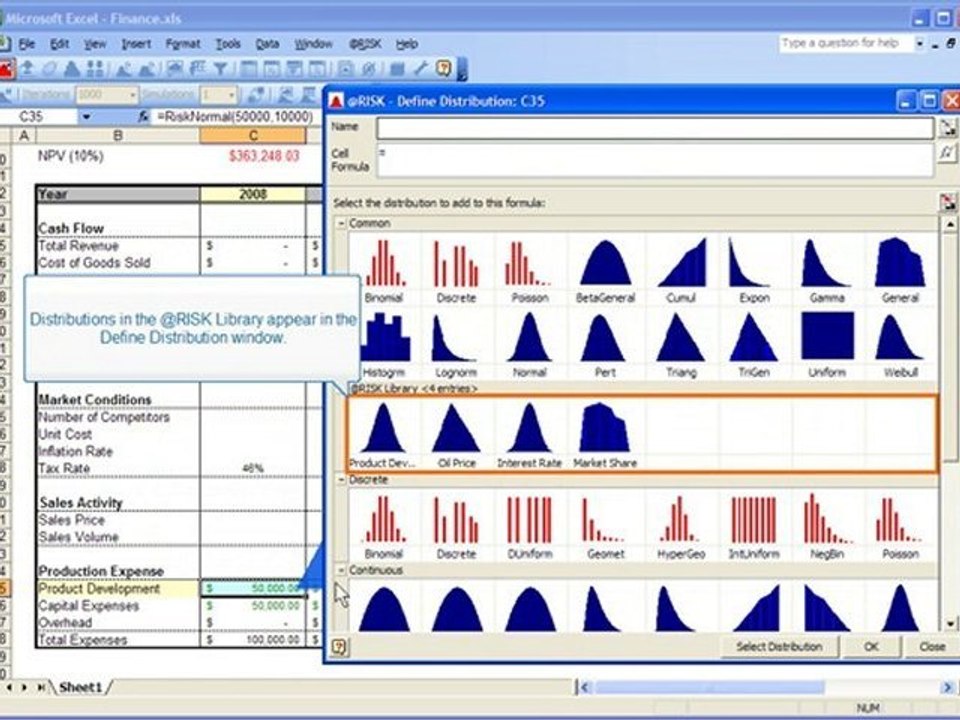The height and width of the screenshot is (720, 960).
Task: Click the Product Development row label
Action: tap(99, 588)
